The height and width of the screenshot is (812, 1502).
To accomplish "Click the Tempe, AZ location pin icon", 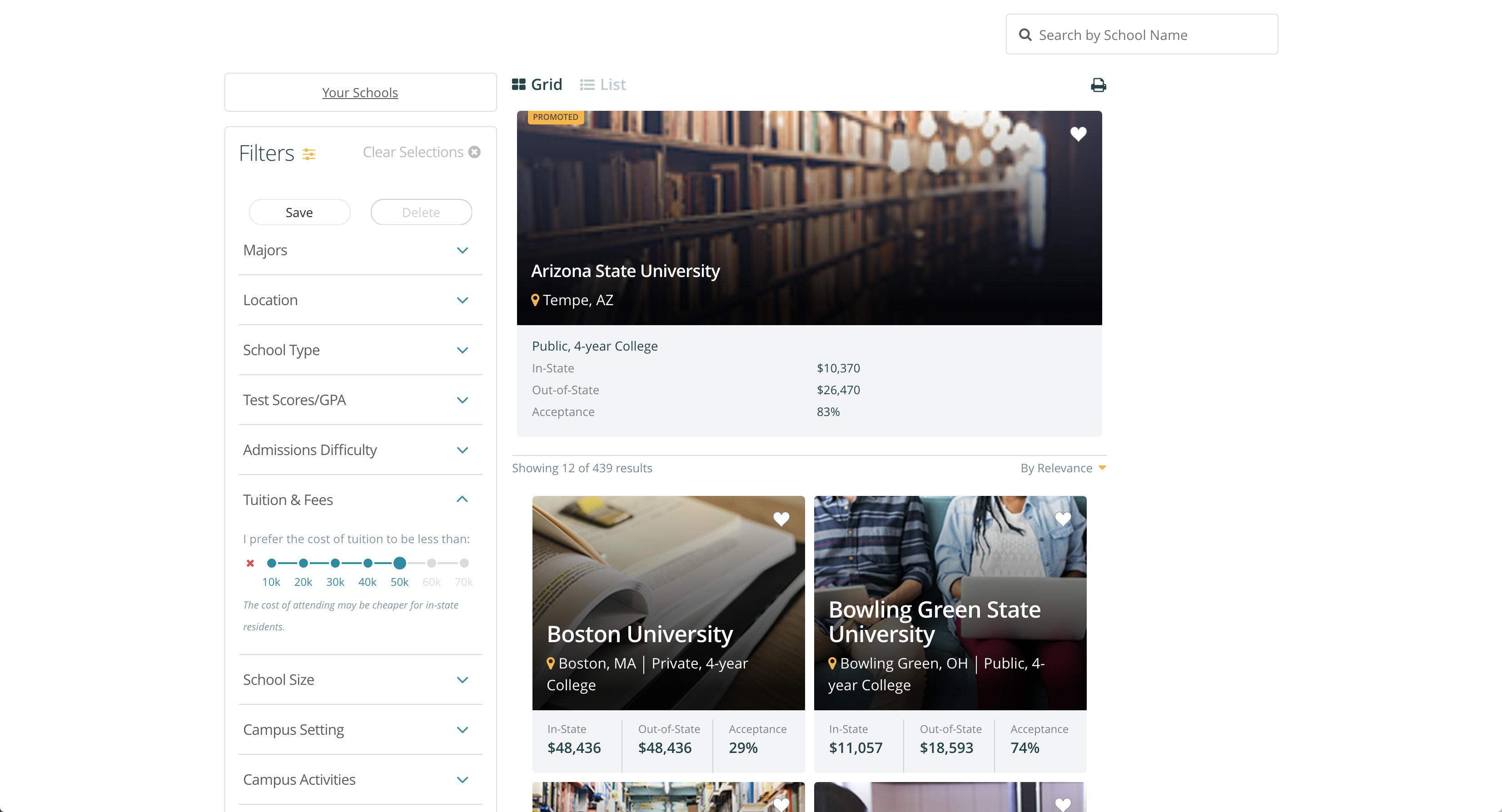I will (x=535, y=300).
